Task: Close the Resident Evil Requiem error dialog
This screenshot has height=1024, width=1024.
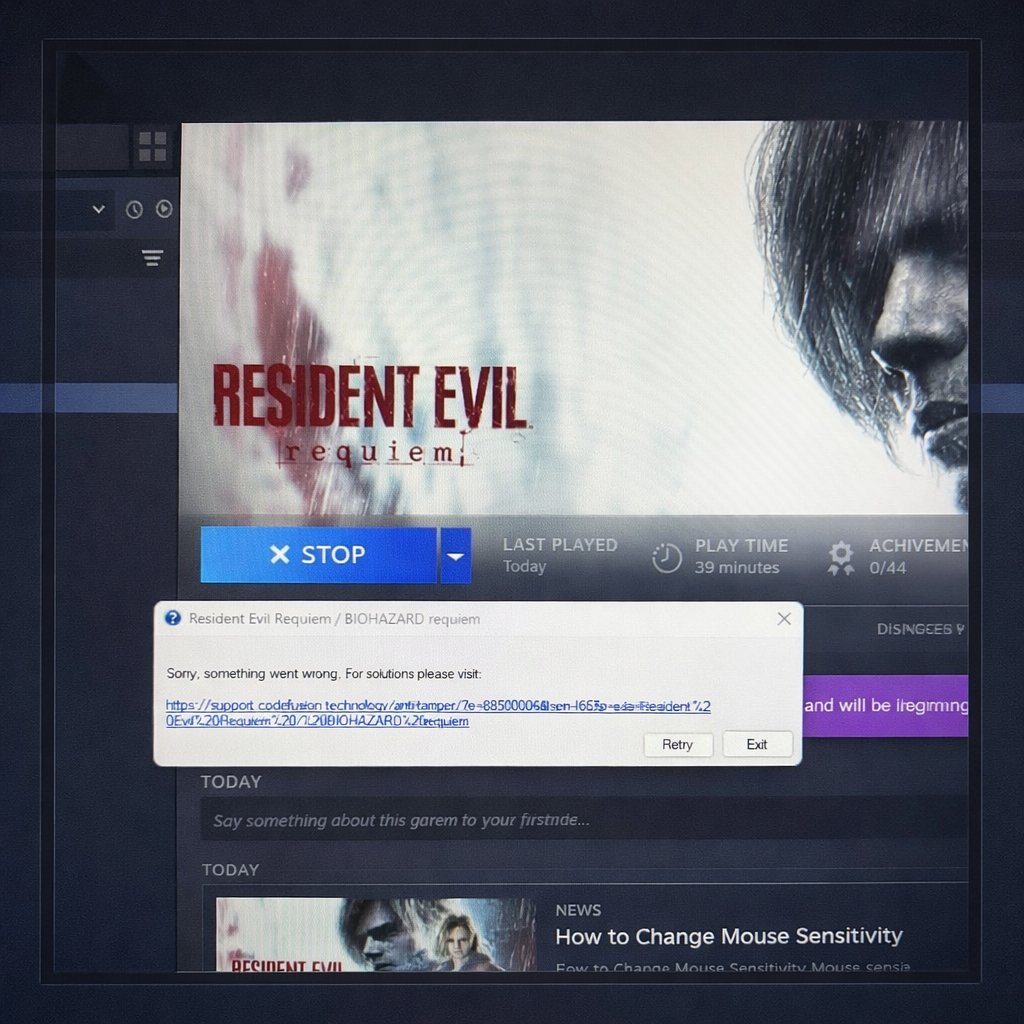Action: [x=784, y=619]
